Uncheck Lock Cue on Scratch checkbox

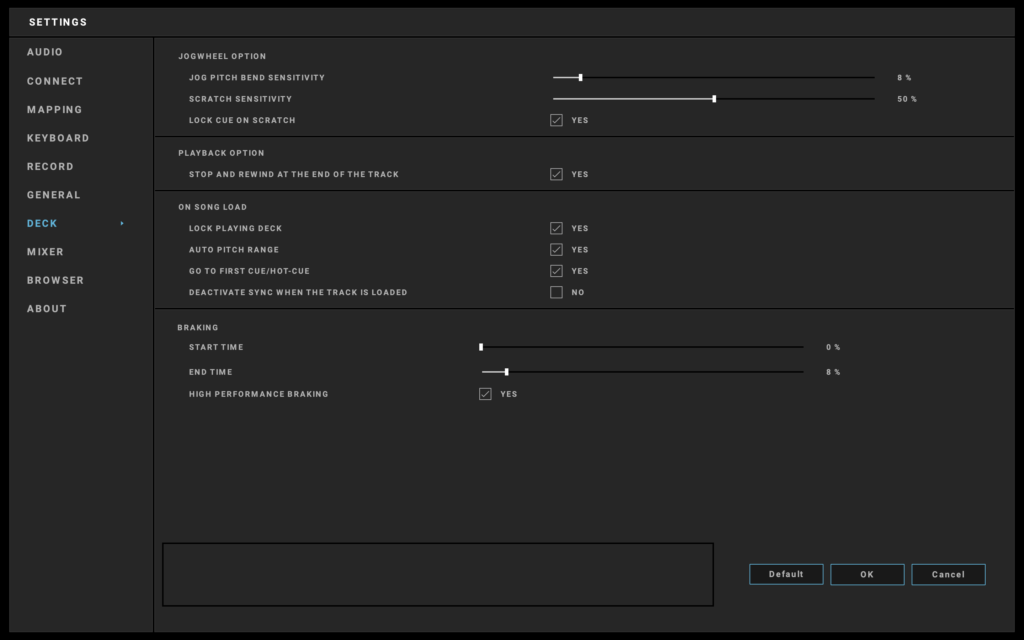pos(556,121)
